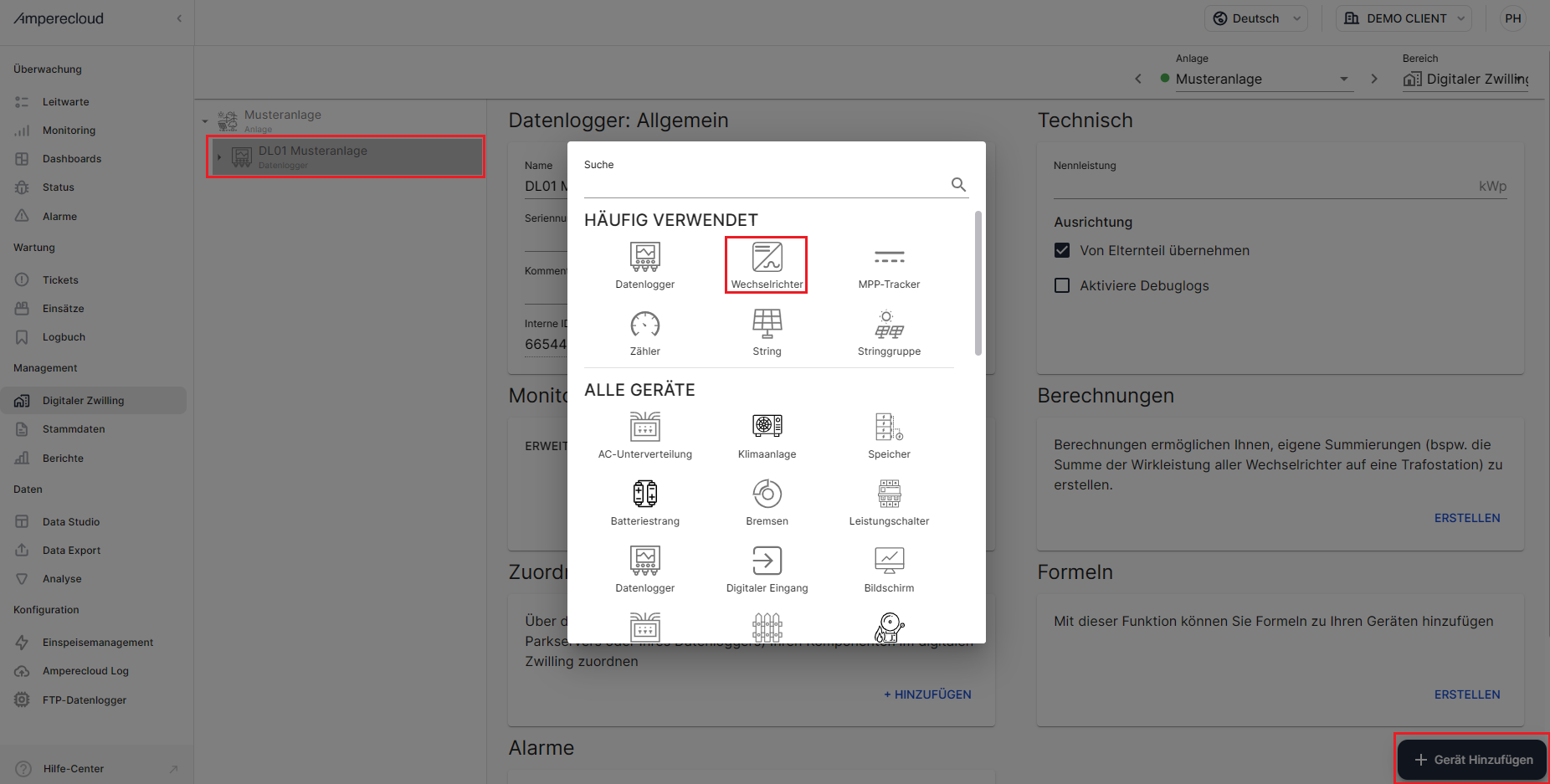Image resolution: width=1550 pixels, height=784 pixels.
Task: Click the search magnifier icon
Action: point(958,184)
